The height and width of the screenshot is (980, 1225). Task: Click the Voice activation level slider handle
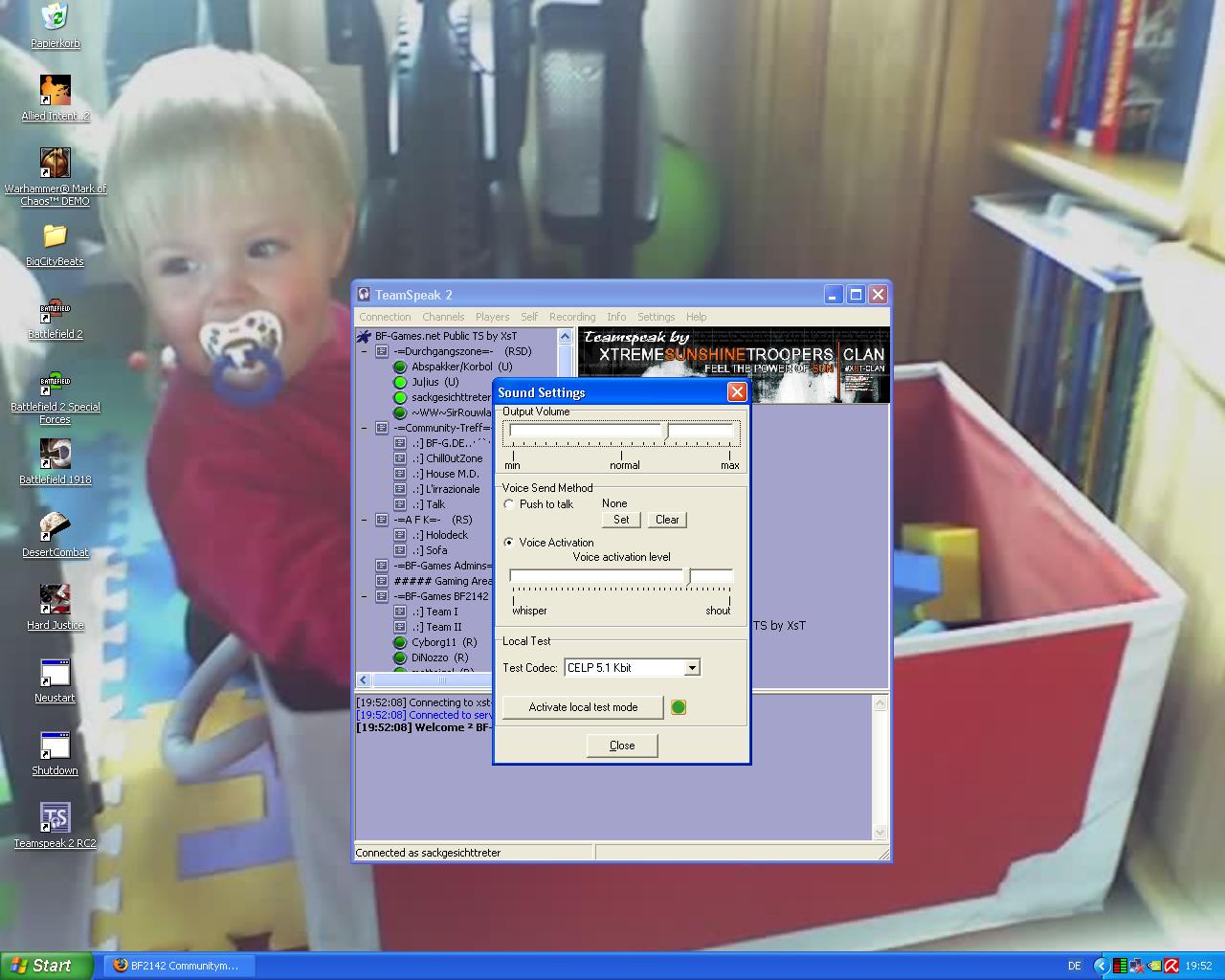689,576
